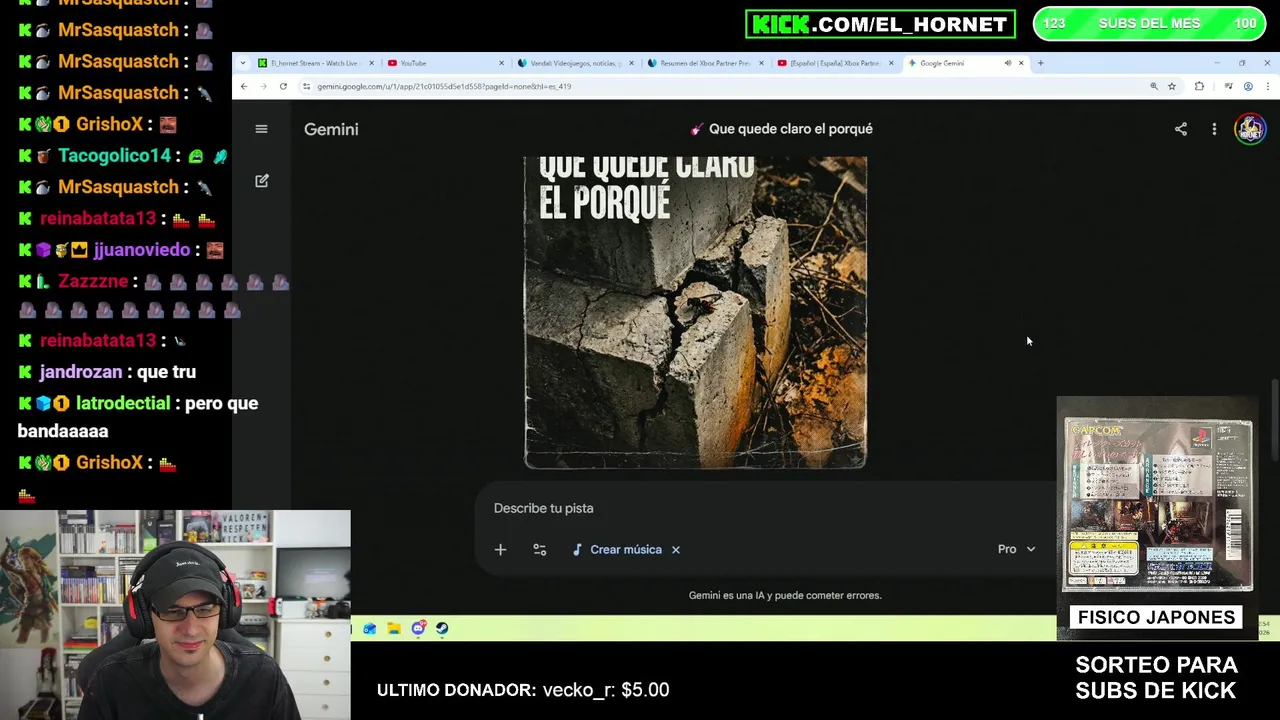Viewport: 1280px width, 720px height.
Task: Open the generated album cover image
Action: point(695,312)
